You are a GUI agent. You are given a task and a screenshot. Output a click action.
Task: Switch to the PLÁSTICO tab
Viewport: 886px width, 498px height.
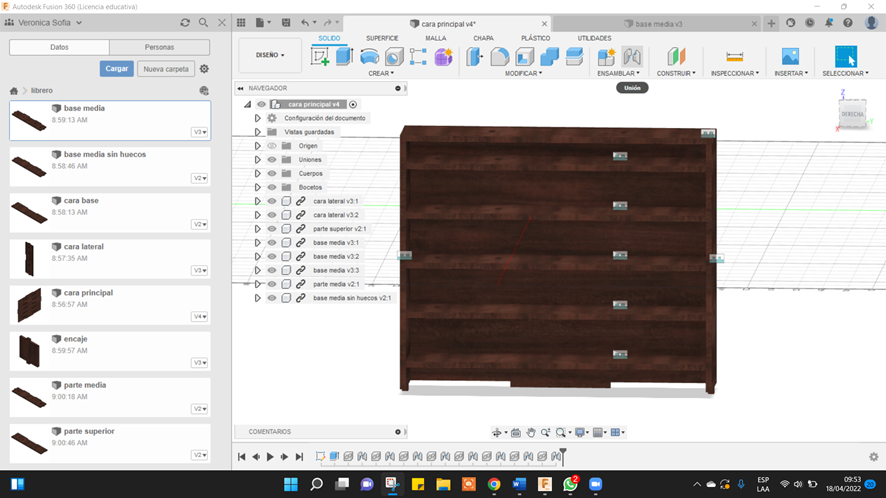tap(536, 38)
